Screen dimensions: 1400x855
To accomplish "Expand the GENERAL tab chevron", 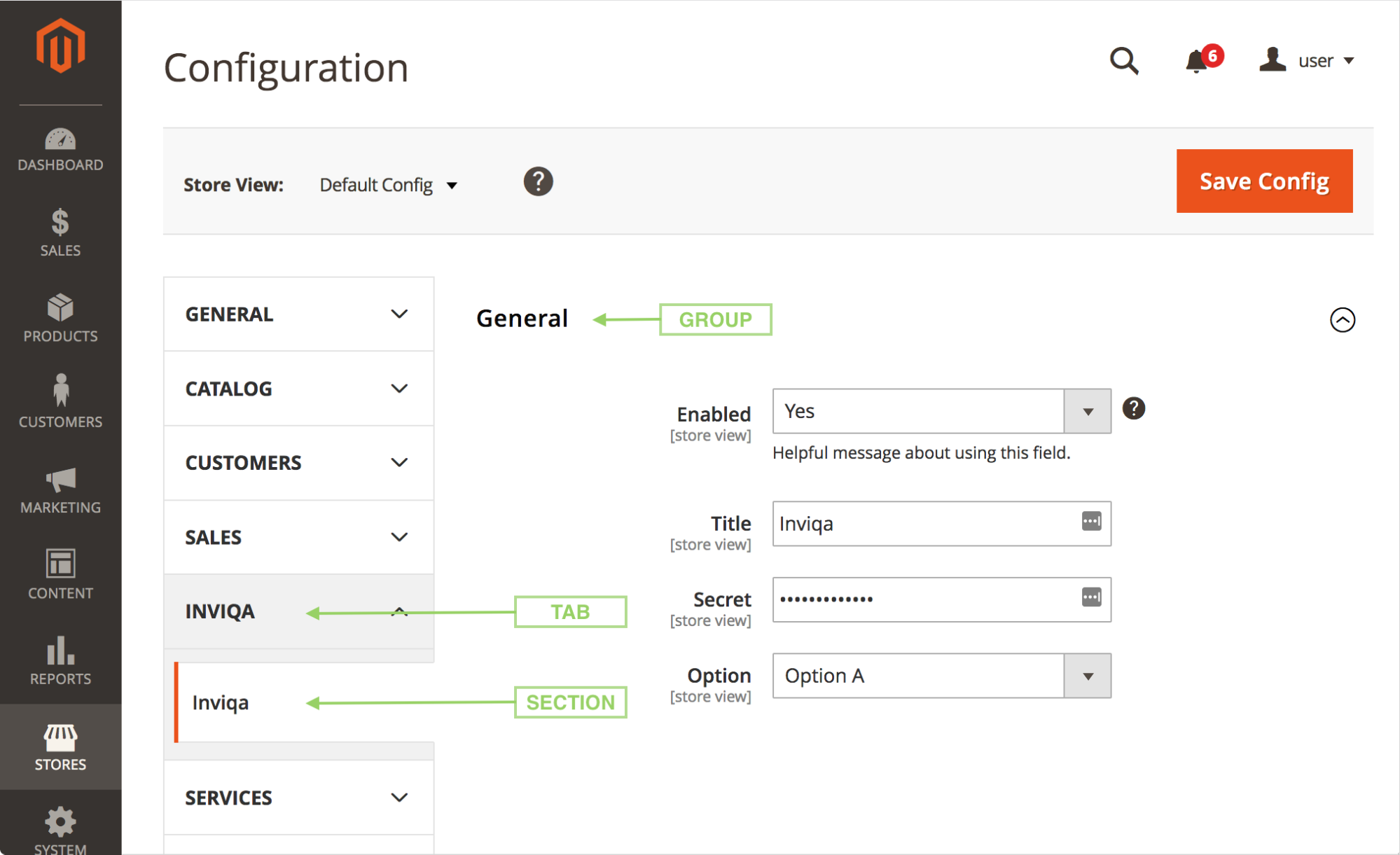I will [x=399, y=314].
